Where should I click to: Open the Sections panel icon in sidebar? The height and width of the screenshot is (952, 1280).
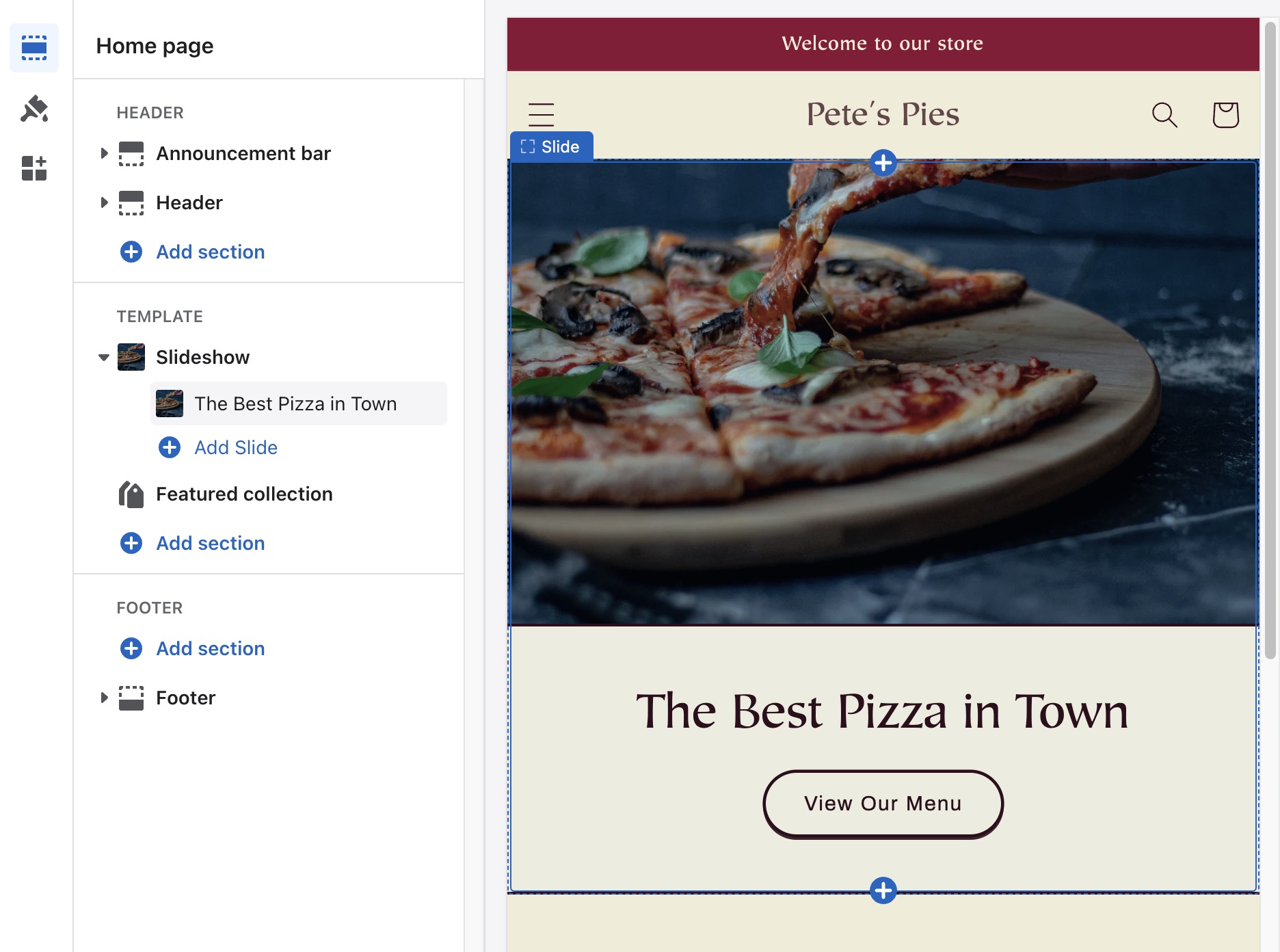34,48
